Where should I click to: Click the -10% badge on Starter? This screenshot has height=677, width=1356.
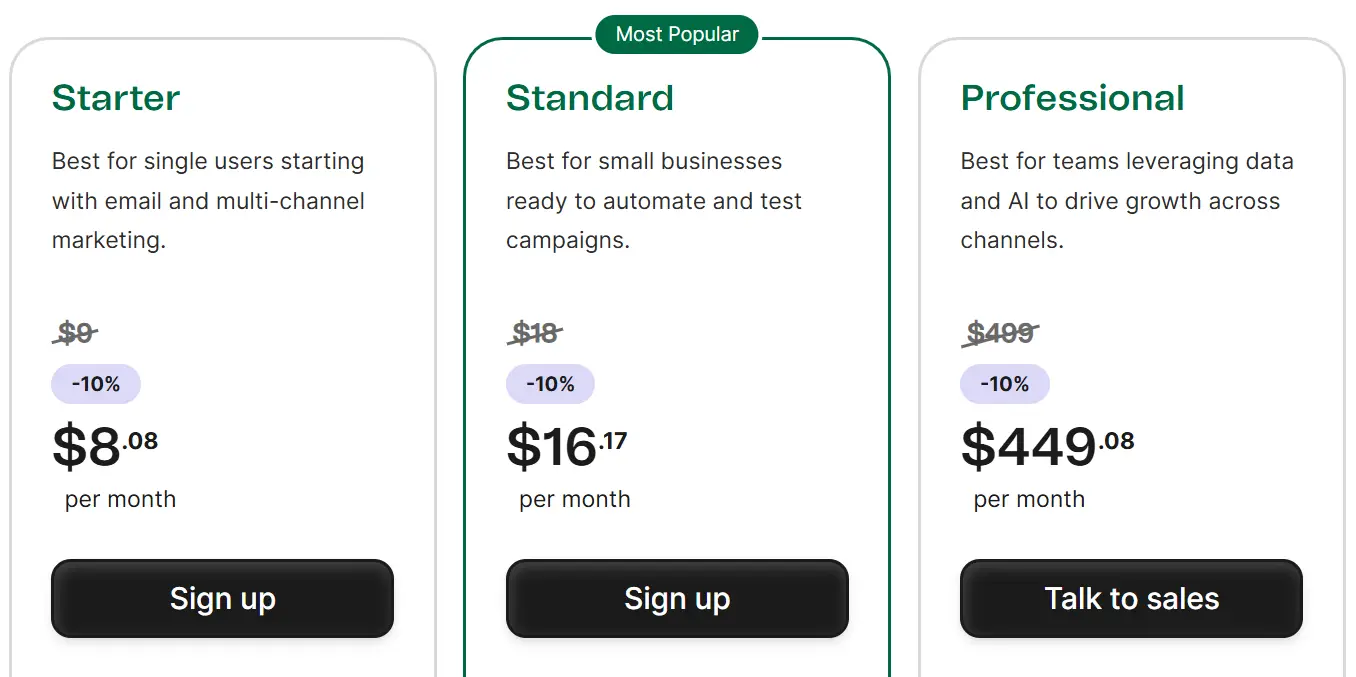(x=96, y=384)
